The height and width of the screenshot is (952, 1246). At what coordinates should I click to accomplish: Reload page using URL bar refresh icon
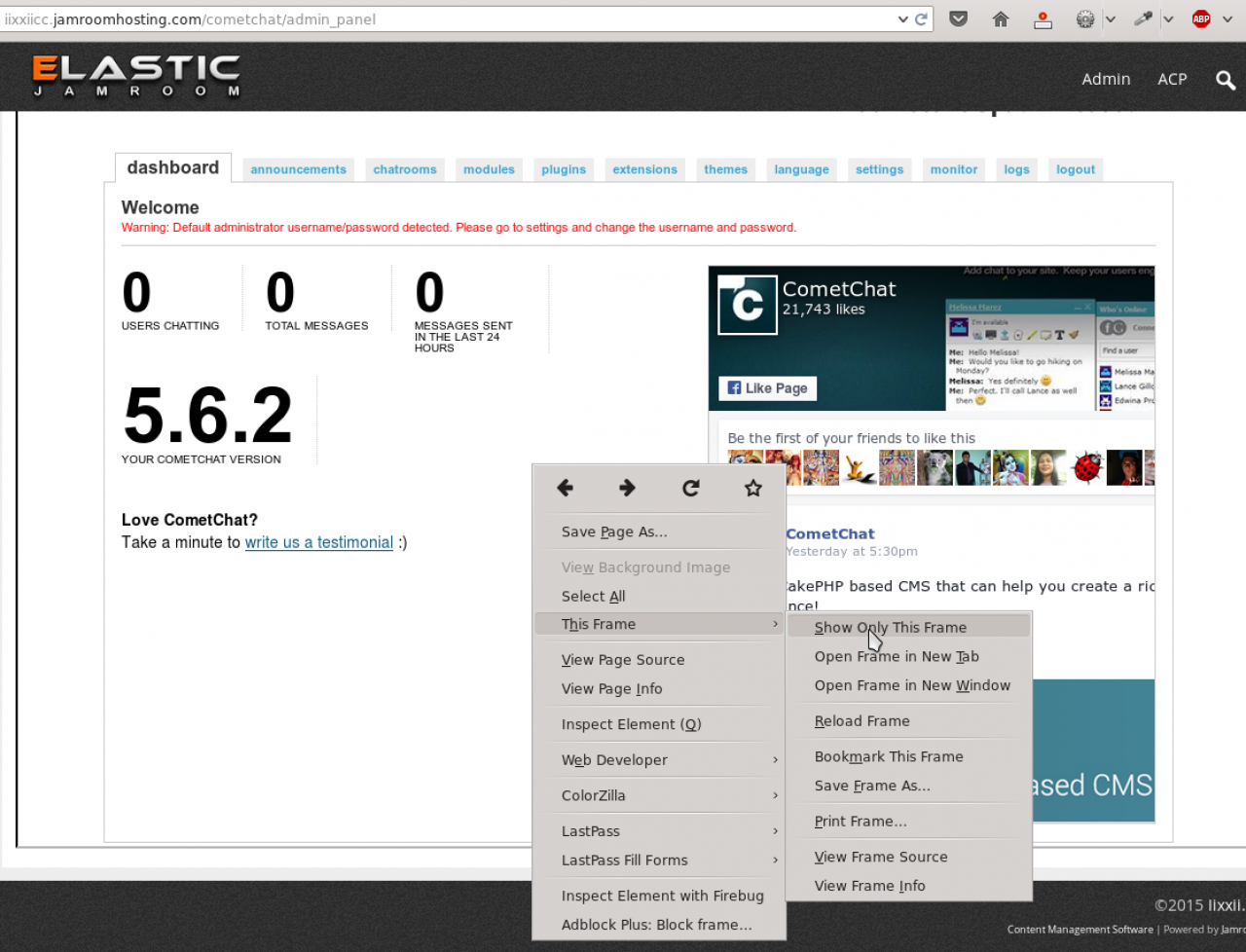(921, 19)
